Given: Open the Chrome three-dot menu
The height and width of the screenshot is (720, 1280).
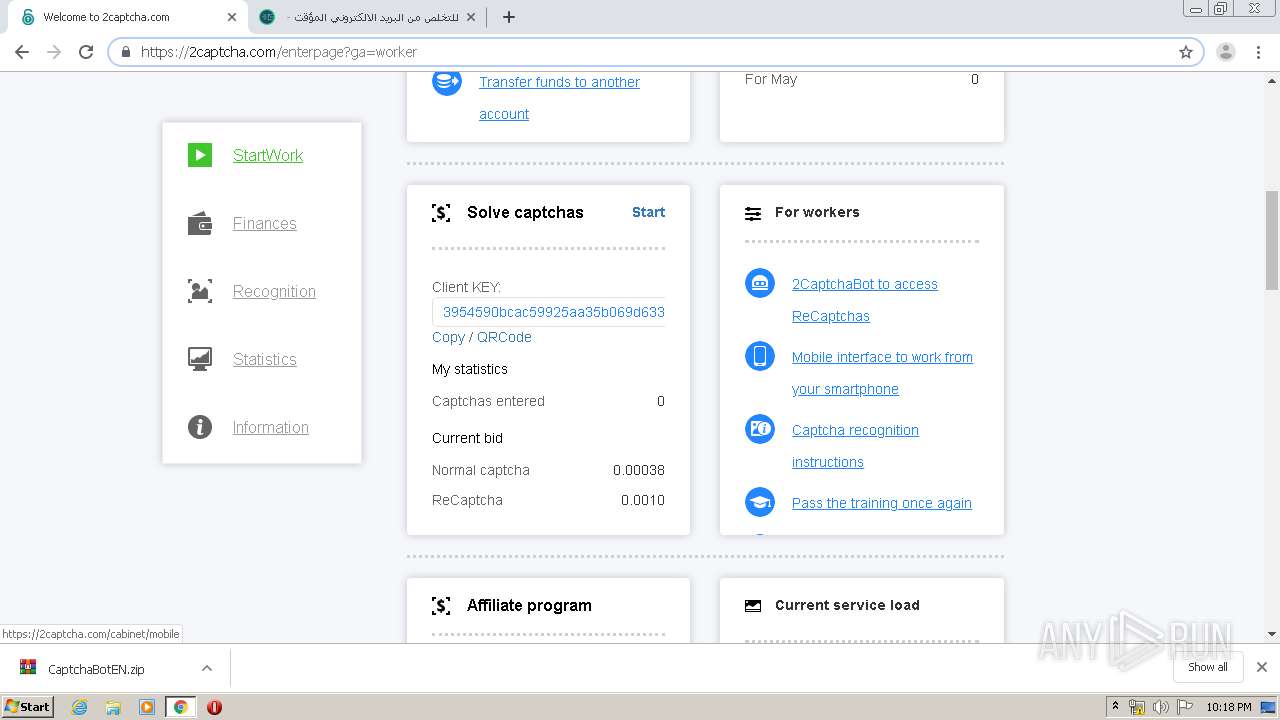Looking at the screenshot, I should coord(1258,52).
